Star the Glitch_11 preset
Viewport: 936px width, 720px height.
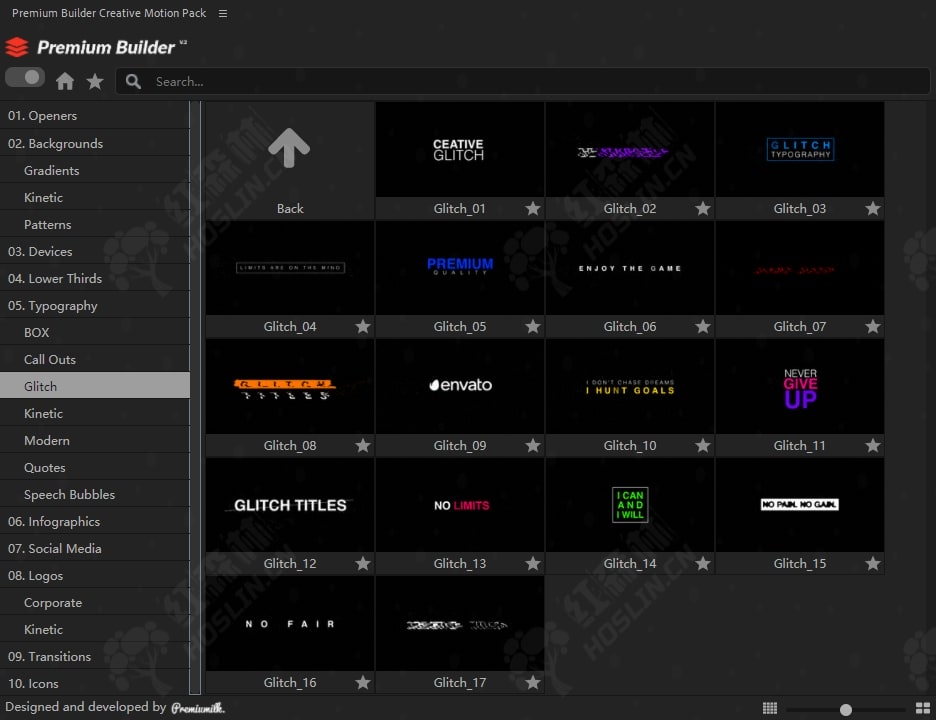[873, 445]
